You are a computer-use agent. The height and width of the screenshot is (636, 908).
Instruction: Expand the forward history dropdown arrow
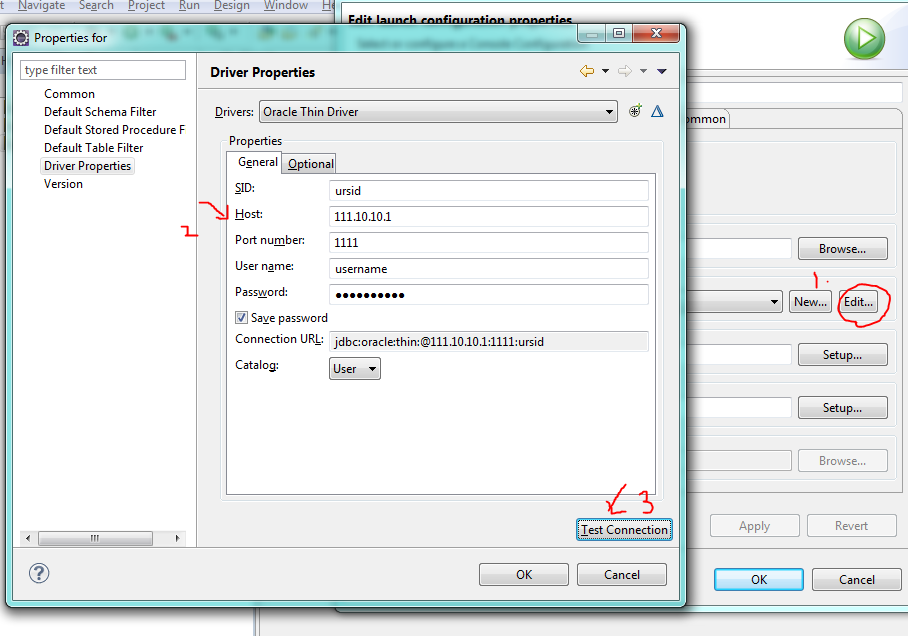[643, 71]
